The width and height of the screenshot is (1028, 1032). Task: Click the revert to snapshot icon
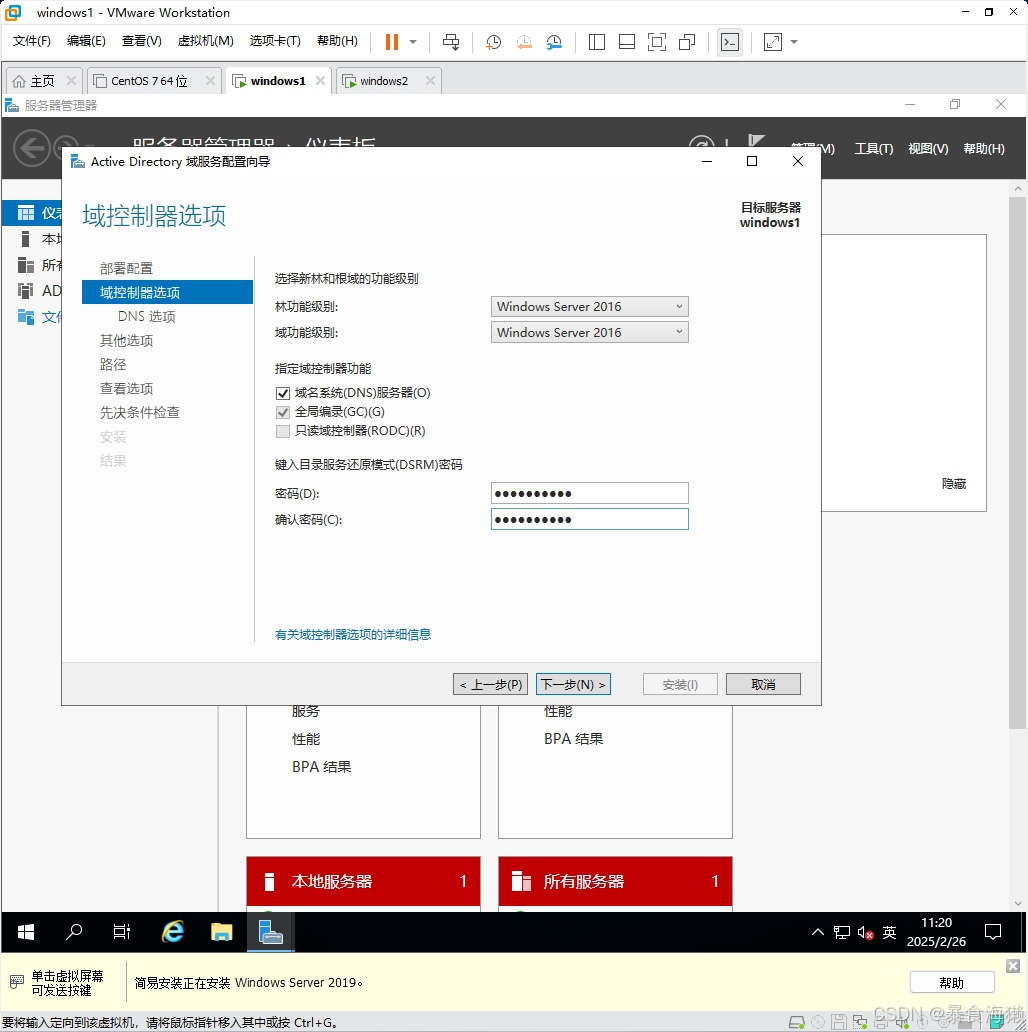pos(524,42)
